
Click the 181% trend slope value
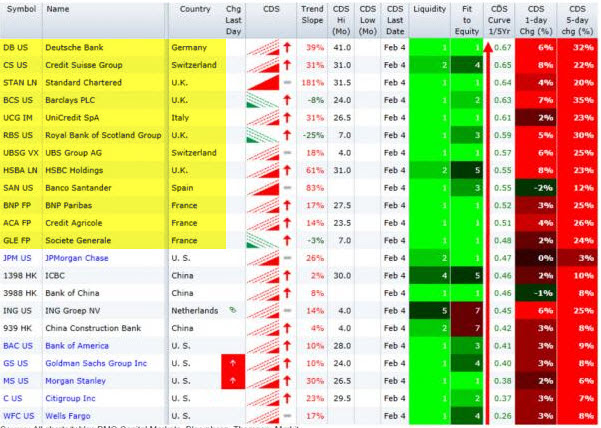click(x=313, y=83)
